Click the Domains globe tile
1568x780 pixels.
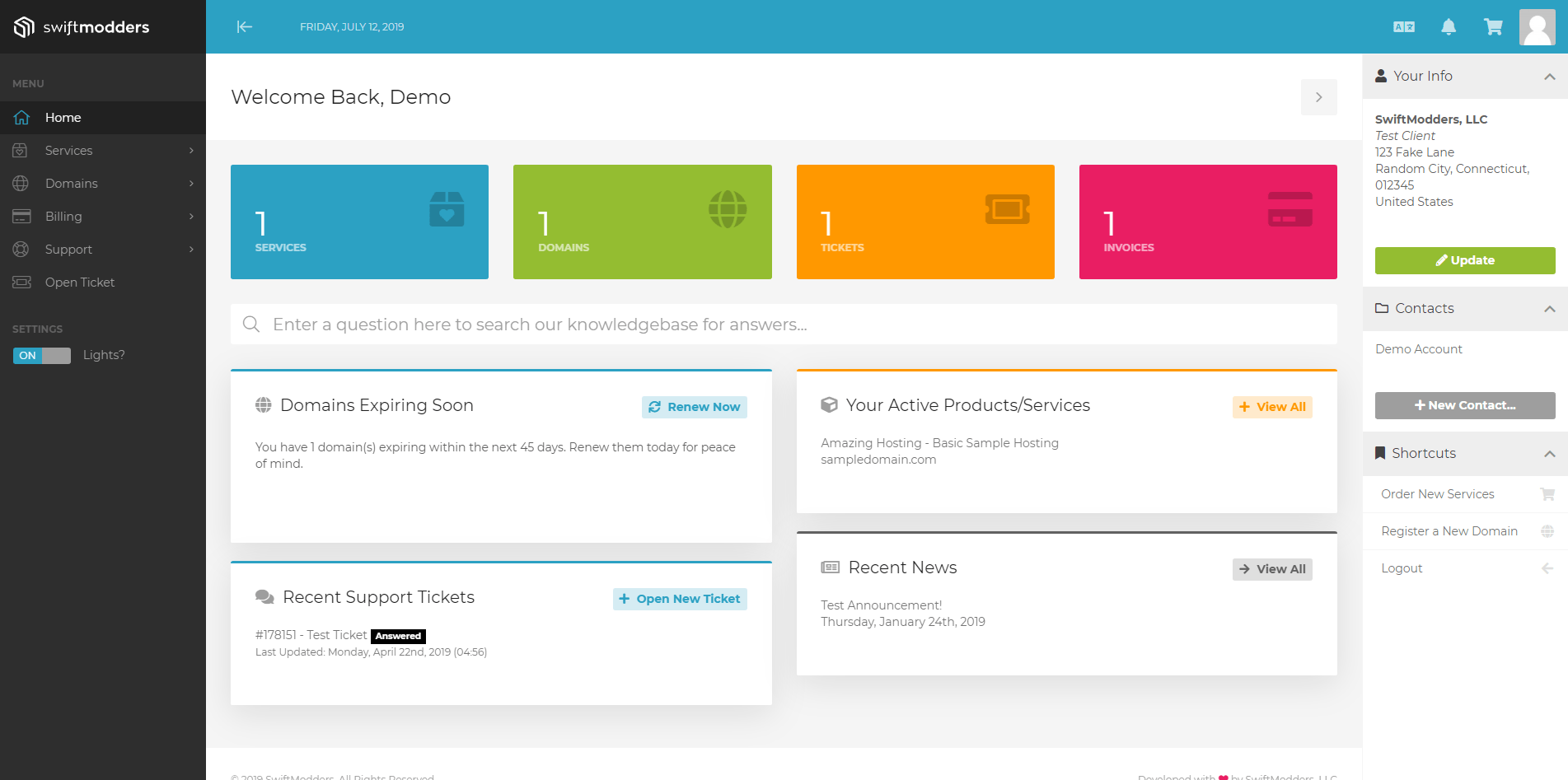tap(642, 222)
